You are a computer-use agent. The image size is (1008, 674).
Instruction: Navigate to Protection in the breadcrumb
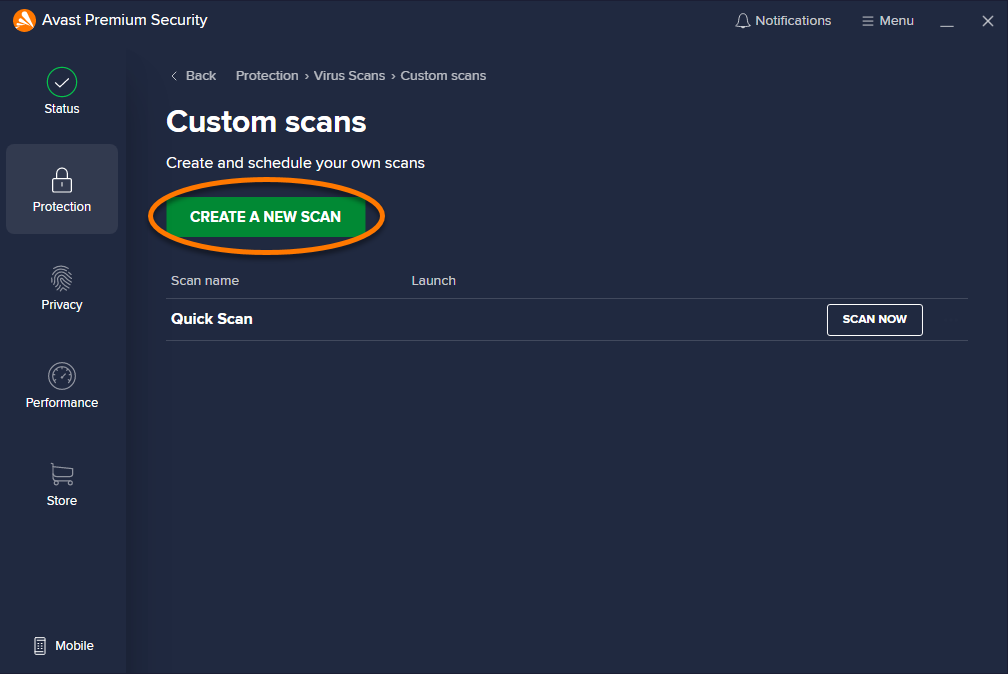[267, 76]
